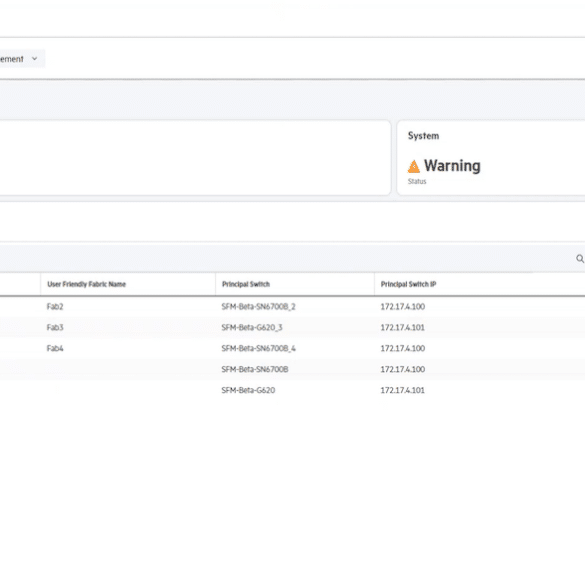Open switch SFM-Beta-SN6700B

(x=255, y=369)
